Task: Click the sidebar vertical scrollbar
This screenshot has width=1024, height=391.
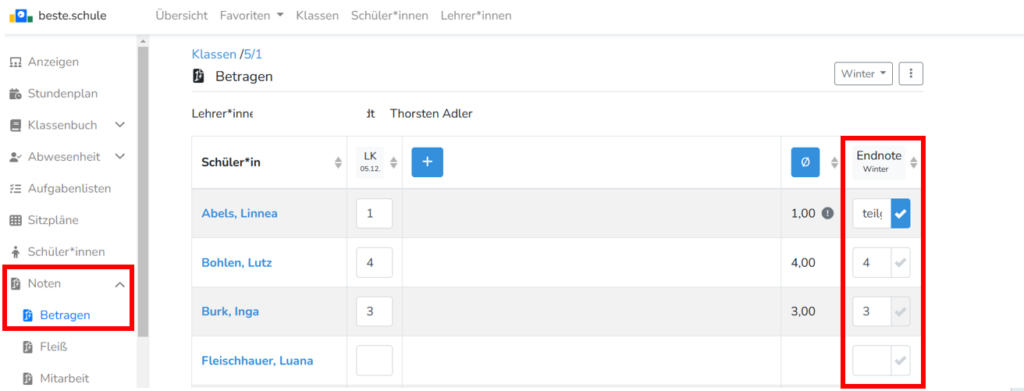Action: [143, 189]
